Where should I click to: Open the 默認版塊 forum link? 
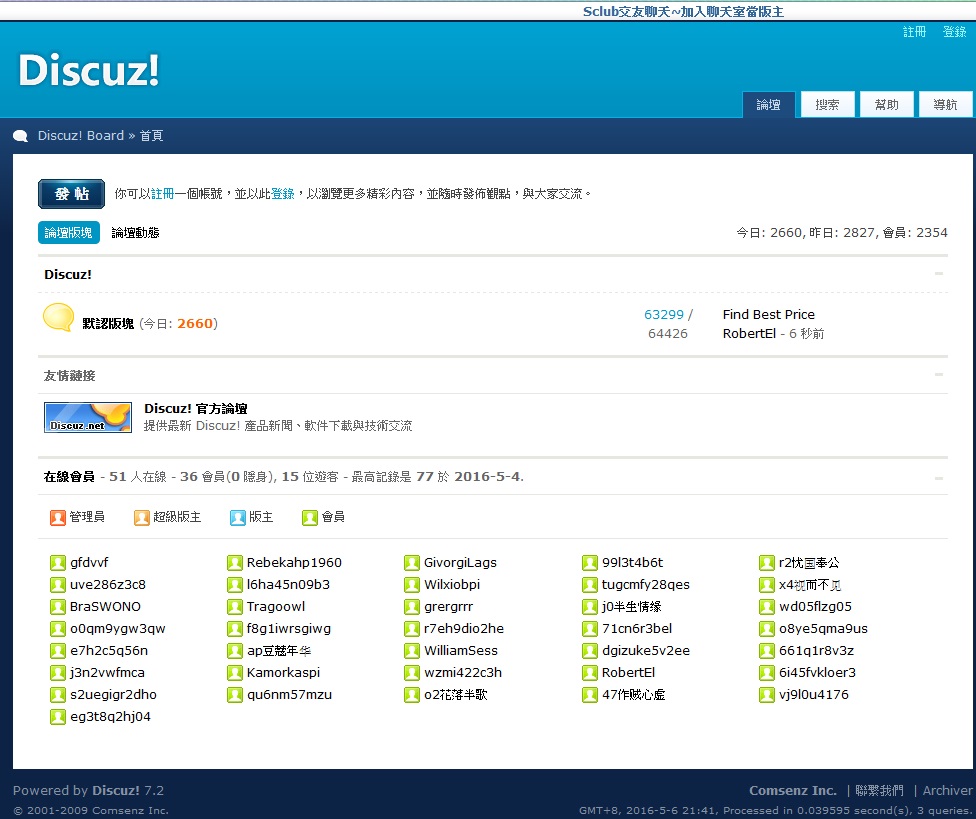[x=108, y=324]
